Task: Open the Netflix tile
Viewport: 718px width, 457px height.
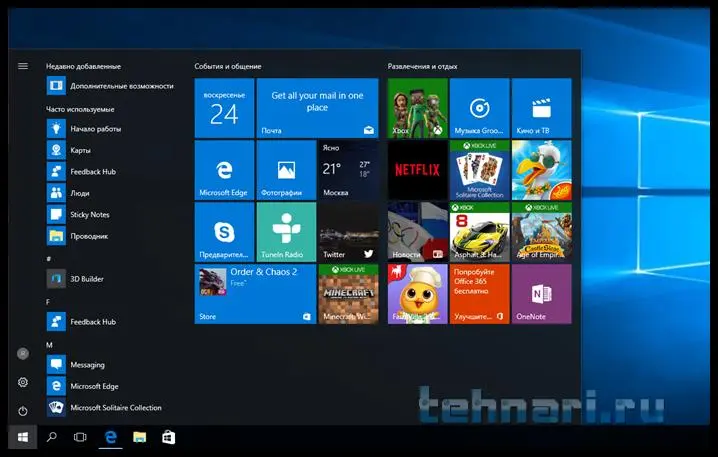Action: 418,170
